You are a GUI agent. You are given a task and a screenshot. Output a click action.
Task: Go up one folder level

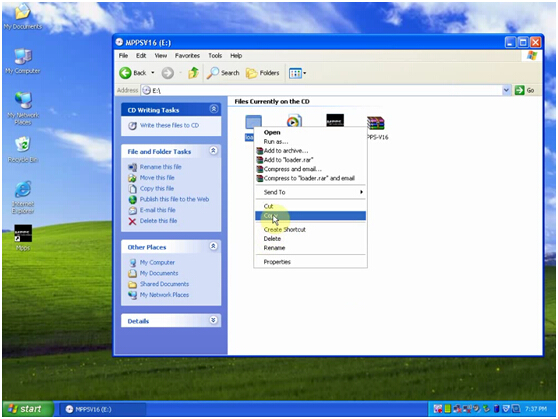193,73
